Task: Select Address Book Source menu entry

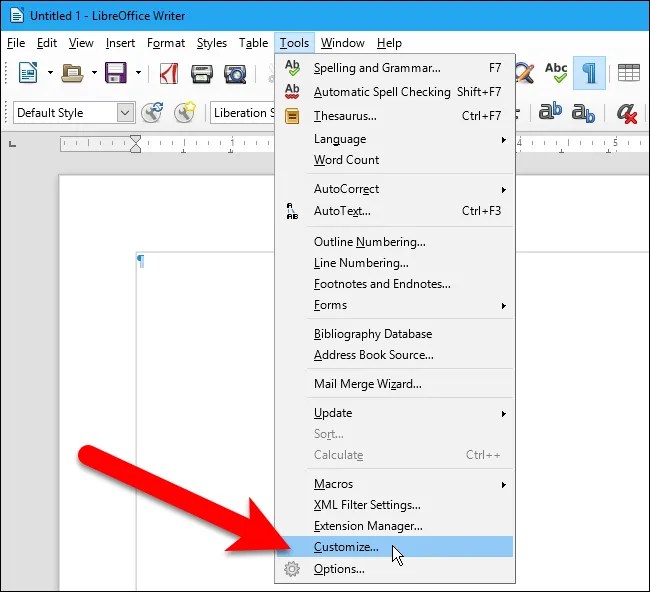Action: point(395,355)
